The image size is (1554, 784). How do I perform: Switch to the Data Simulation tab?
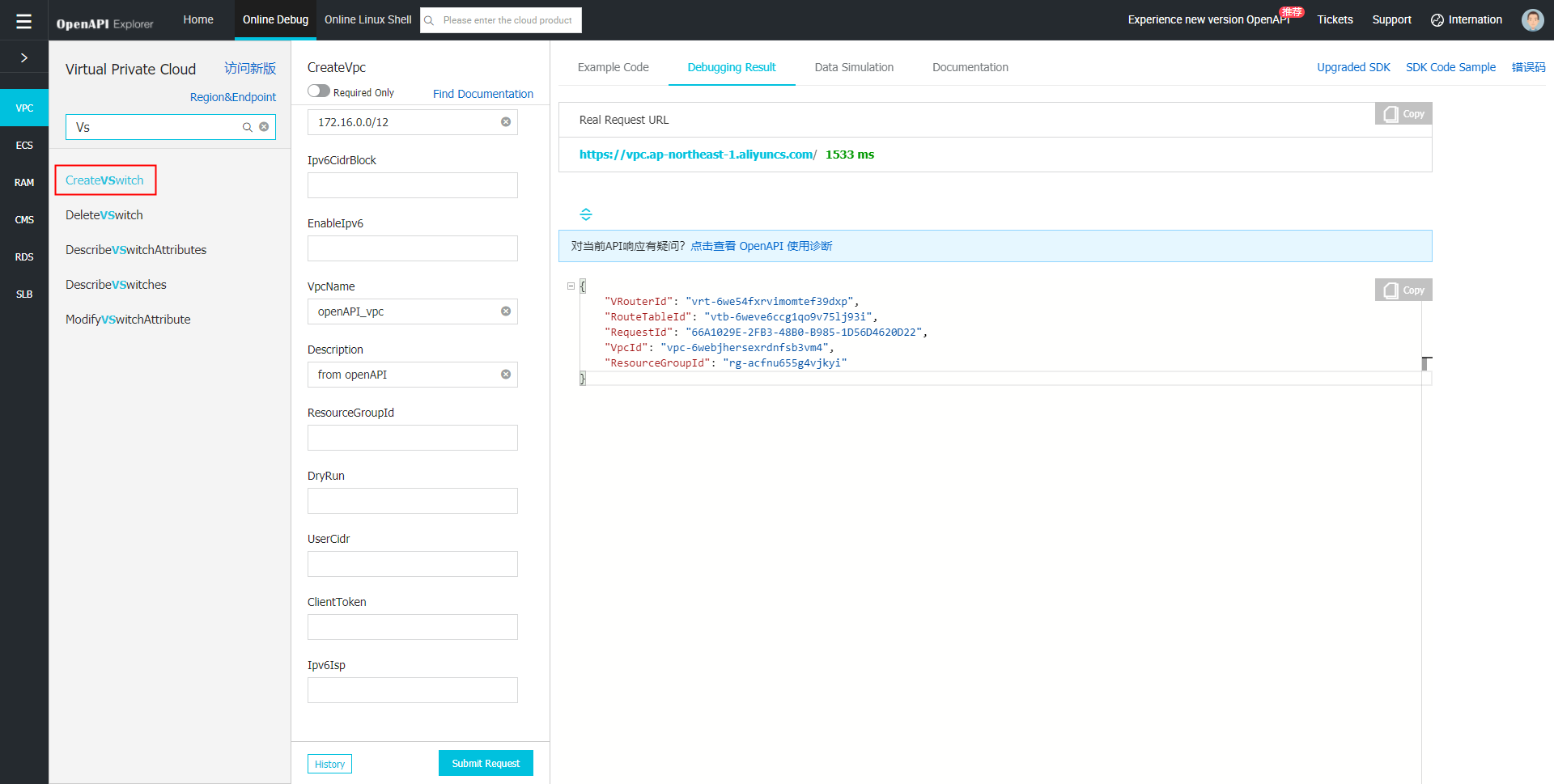[x=854, y=67]
